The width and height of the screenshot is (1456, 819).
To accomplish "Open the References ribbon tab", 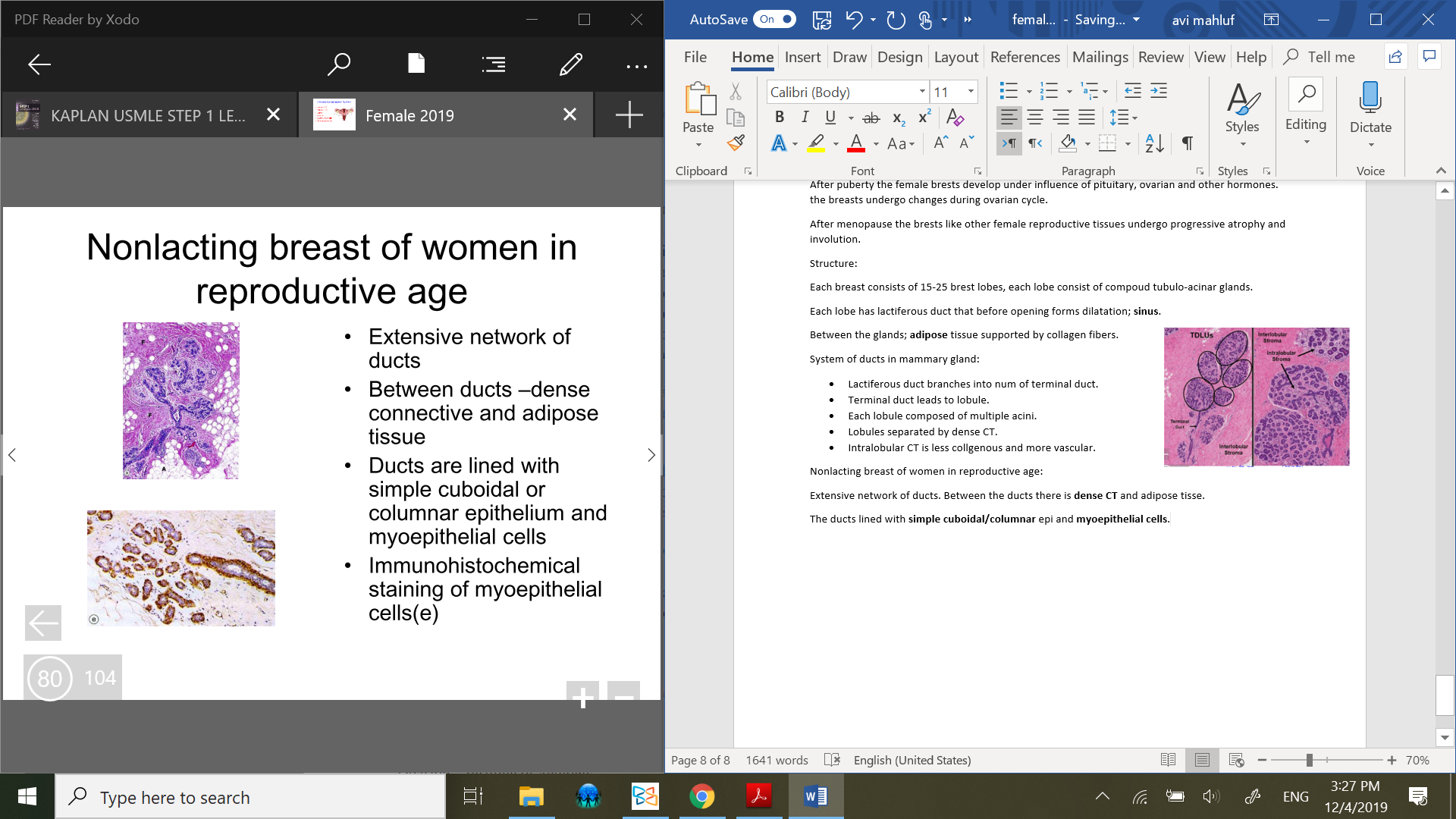I will 1025,57.
